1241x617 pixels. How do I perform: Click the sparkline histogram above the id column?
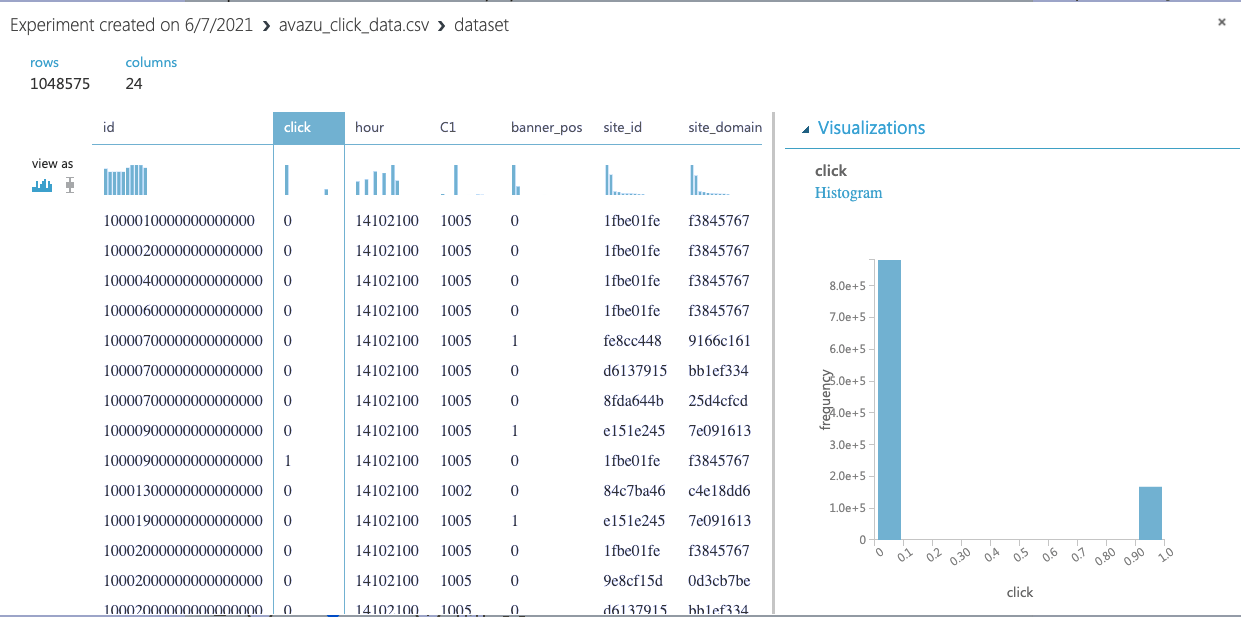point(126,180)
